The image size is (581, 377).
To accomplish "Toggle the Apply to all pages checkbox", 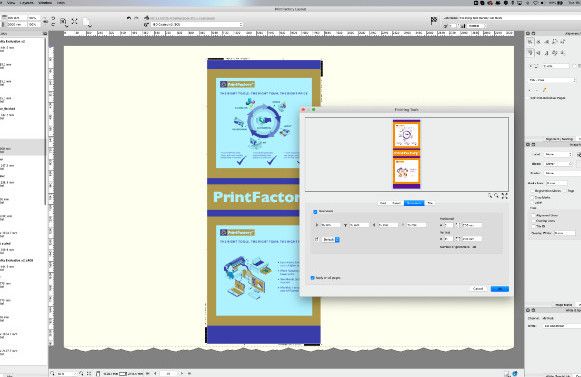I will [312, 278].
